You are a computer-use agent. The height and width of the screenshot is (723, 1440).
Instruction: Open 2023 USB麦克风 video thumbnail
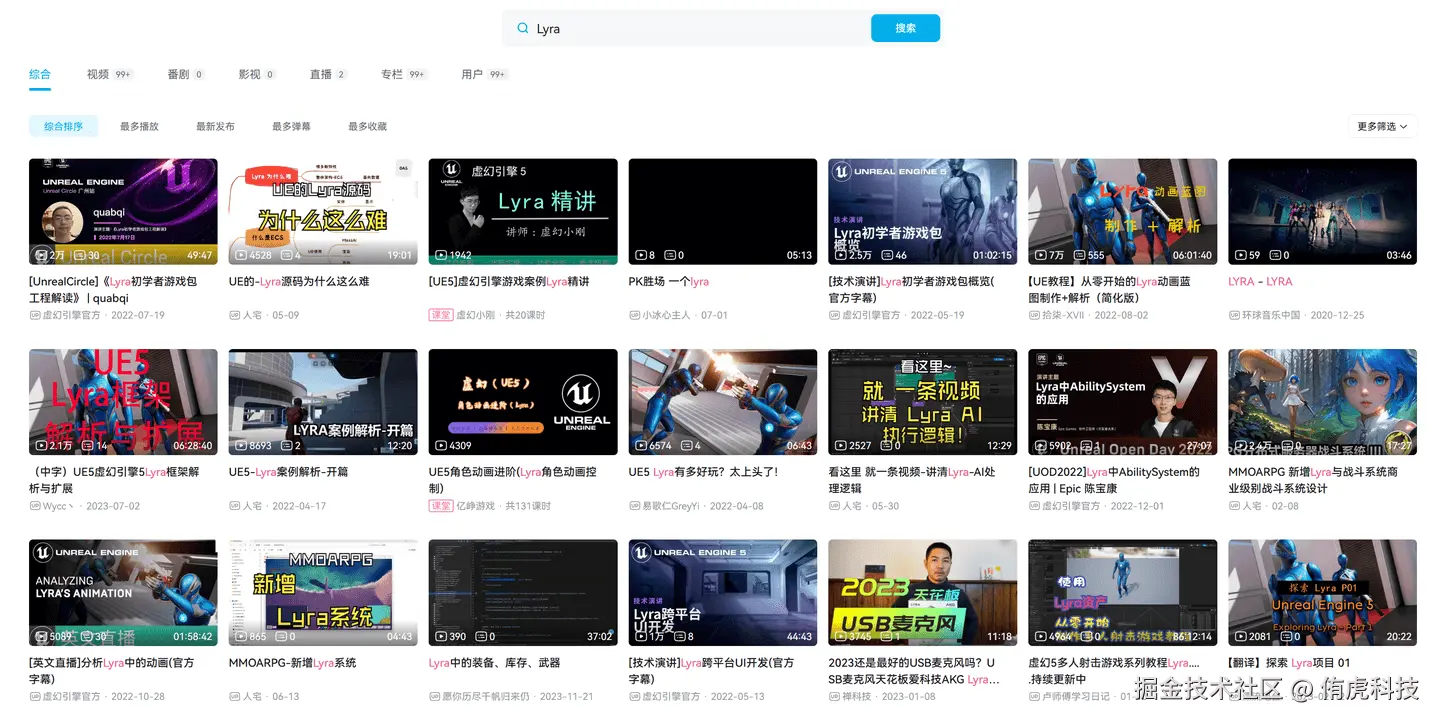coord(923,593)
